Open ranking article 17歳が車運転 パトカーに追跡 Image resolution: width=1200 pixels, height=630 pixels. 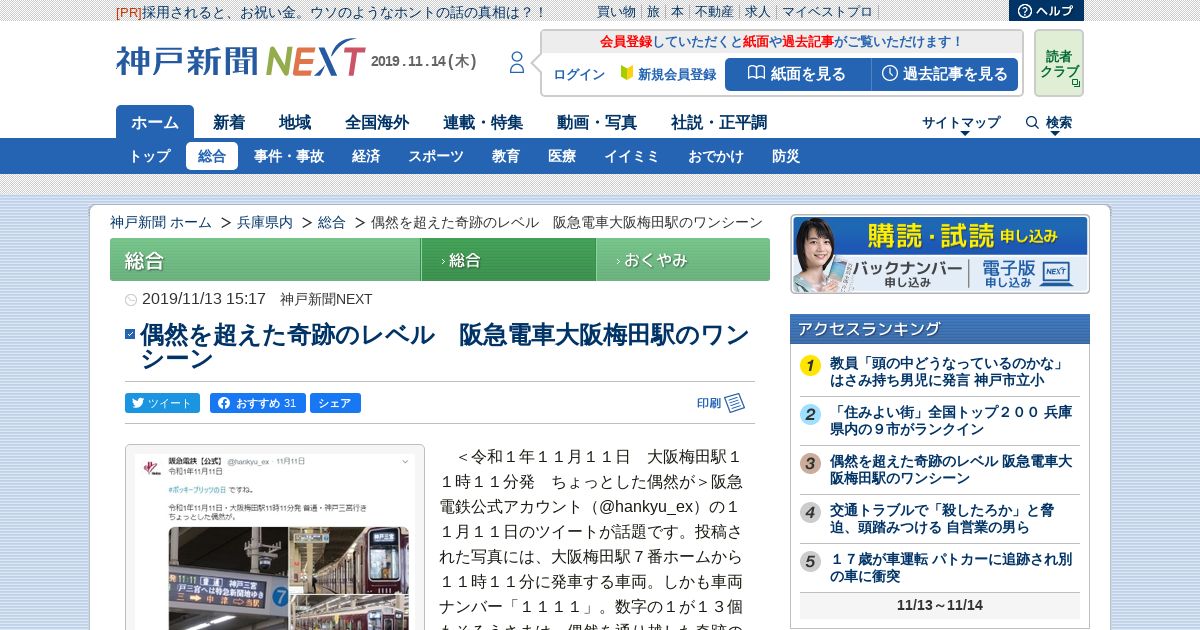coord(951,568)
